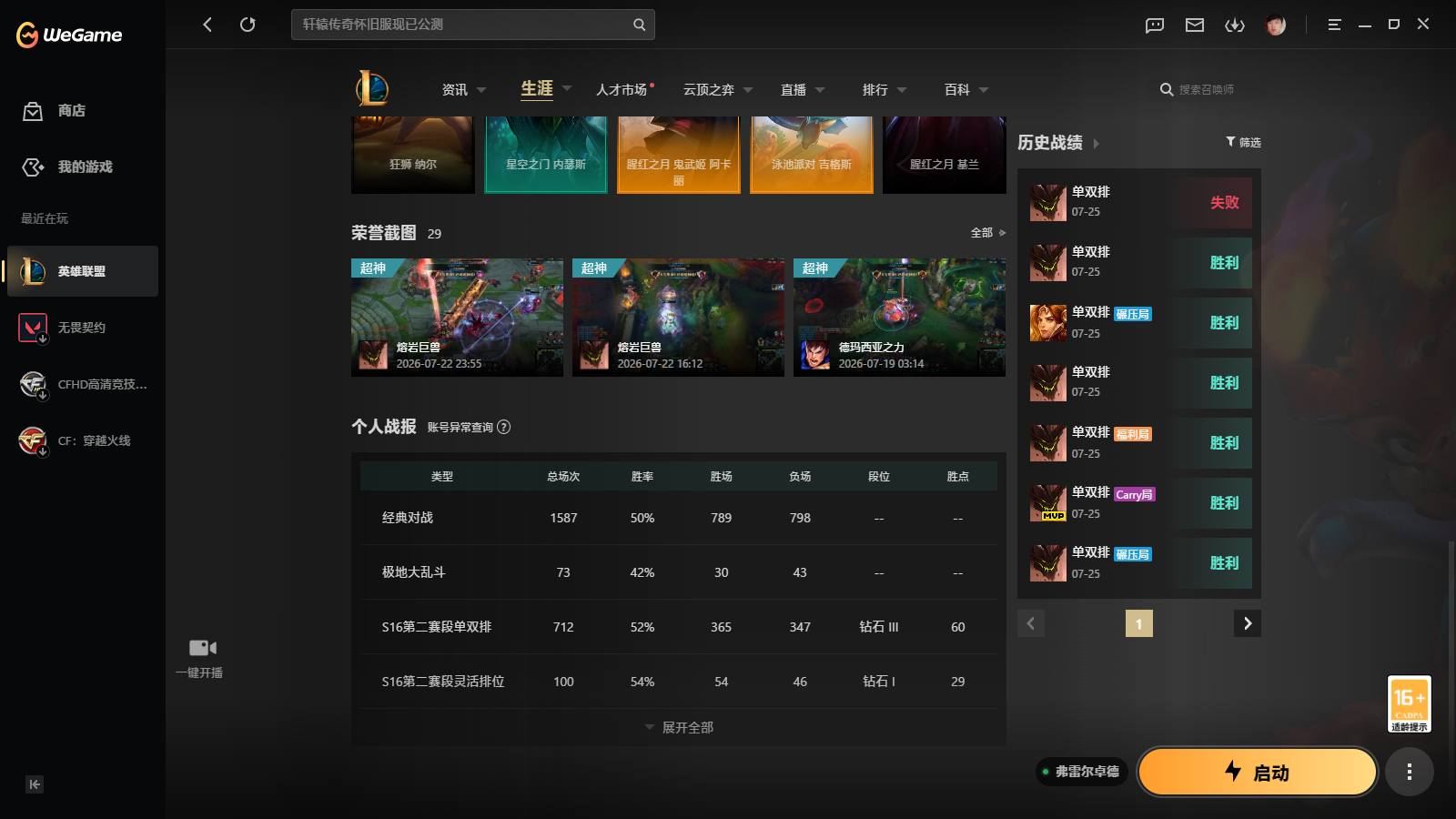Select the 狂狮 纳尔 skin card
Image resolution: width=1456 pixels, height=819 pixels.
(413, 155)
